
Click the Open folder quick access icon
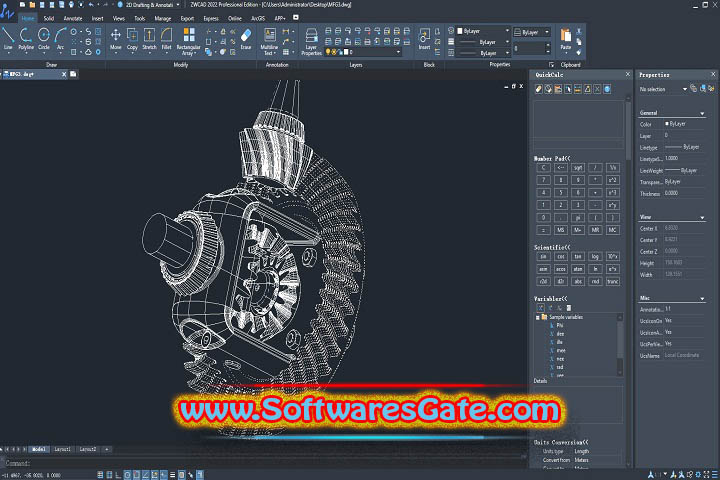32,5
